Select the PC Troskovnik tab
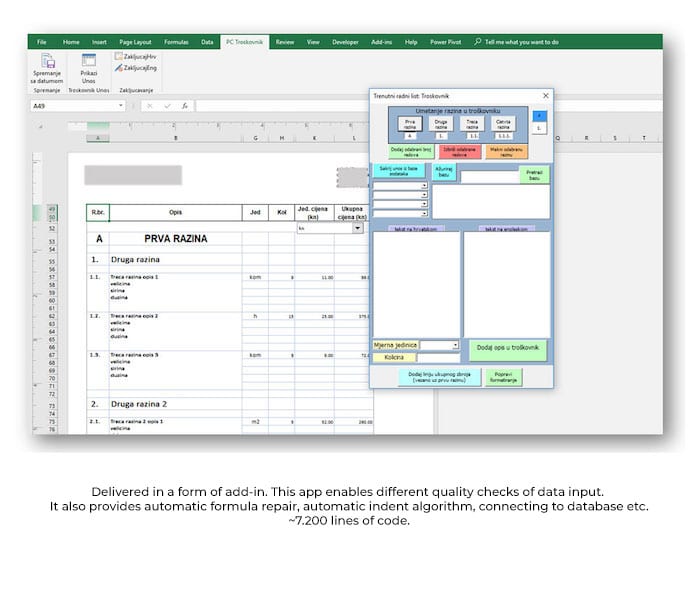 coord(244,42)
